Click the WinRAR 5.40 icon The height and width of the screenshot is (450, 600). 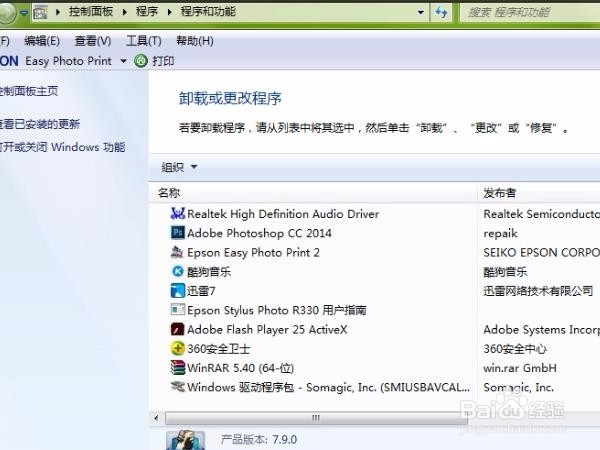178,368
